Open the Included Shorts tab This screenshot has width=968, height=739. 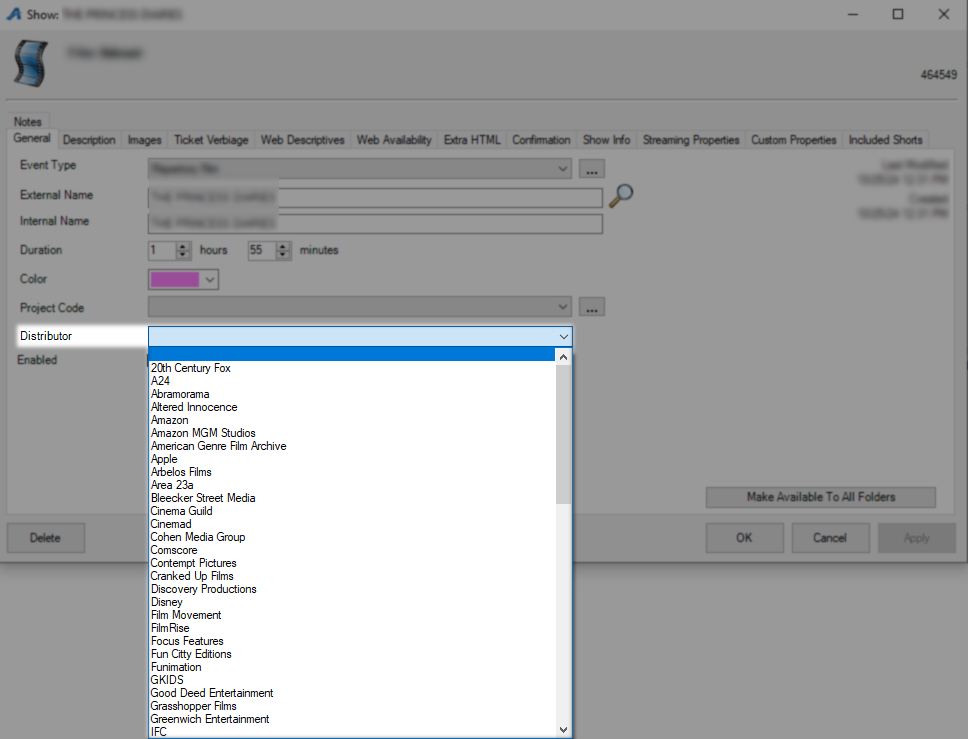point(885,140)
